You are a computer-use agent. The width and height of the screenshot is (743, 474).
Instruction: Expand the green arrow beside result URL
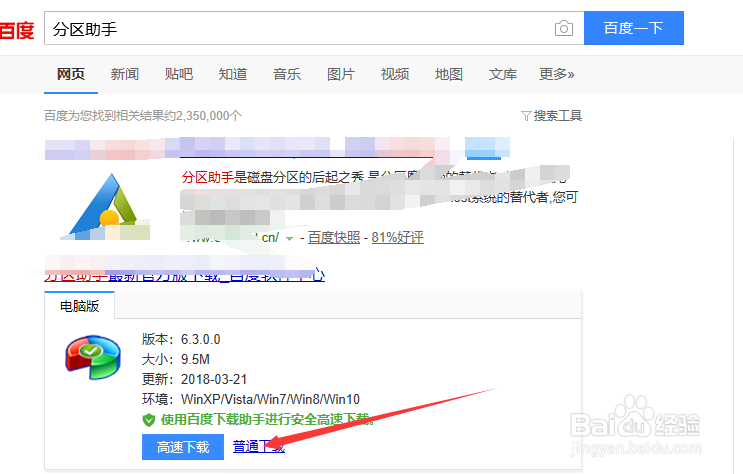tap(289, 238)
